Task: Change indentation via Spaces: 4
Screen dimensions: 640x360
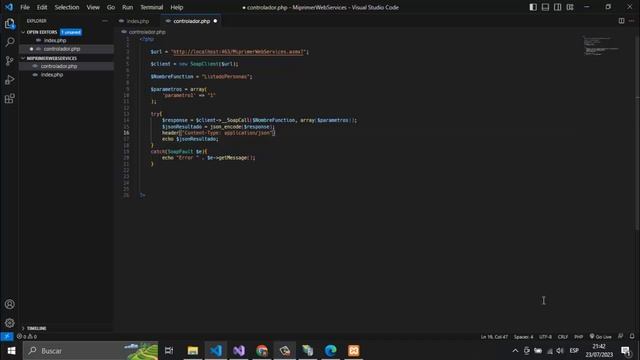Action: point(523,336)
